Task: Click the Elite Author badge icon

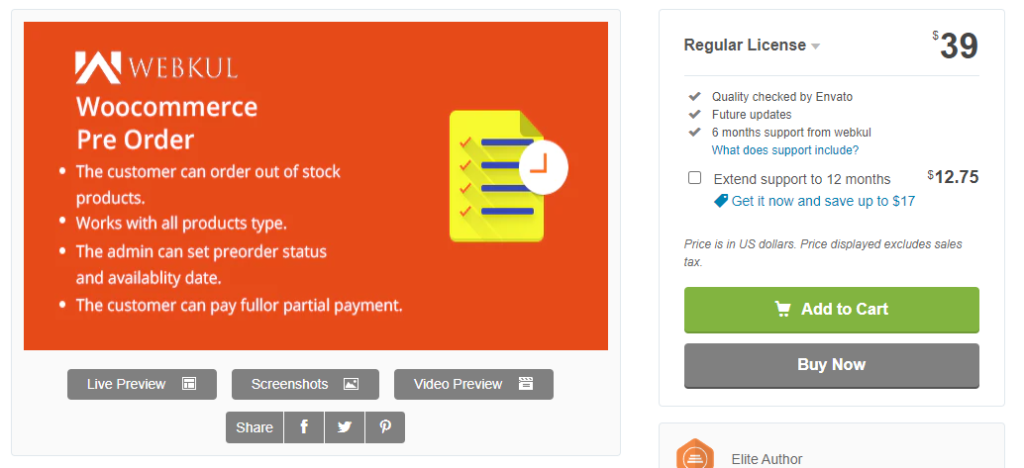Action: [x=694, y=455]
